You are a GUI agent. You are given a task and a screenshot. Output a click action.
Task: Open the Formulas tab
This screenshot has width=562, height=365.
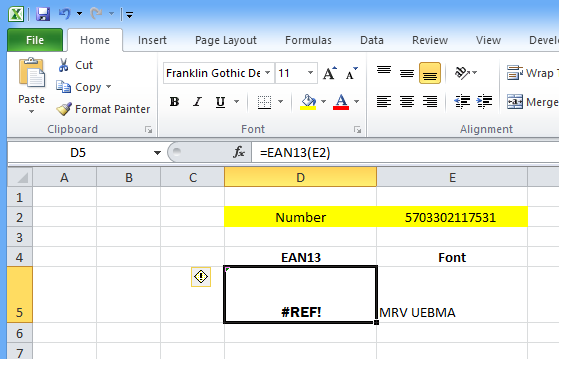click(308, 40)
